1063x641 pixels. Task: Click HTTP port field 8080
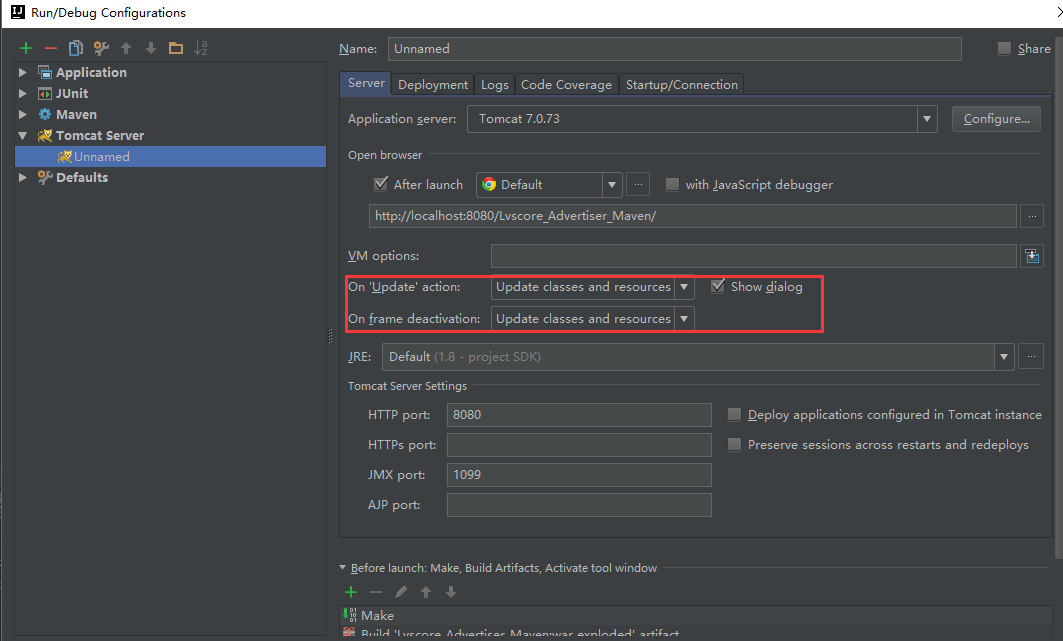point(579,415)
